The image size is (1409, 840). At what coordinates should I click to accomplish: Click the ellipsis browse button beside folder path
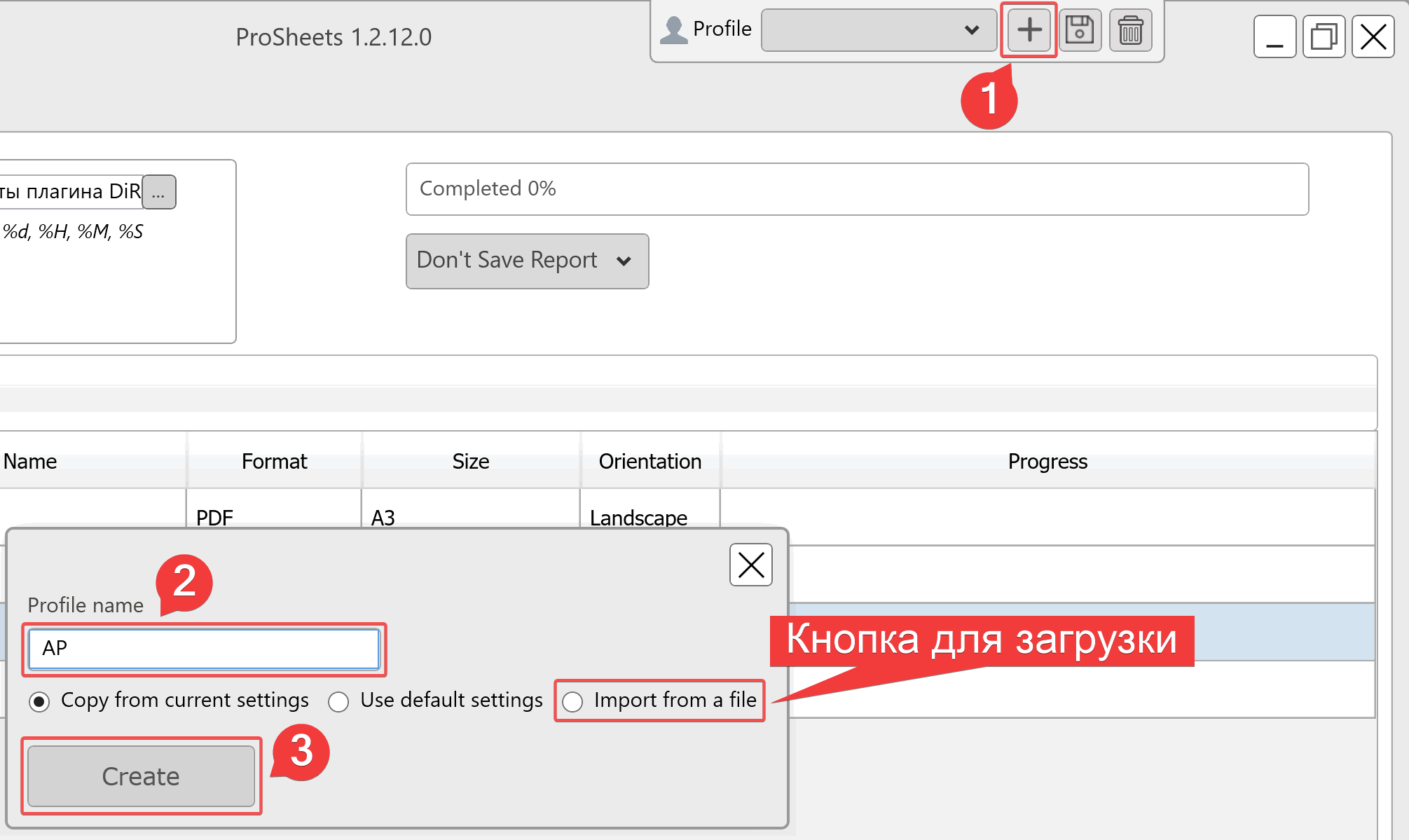tap(159, 192)
